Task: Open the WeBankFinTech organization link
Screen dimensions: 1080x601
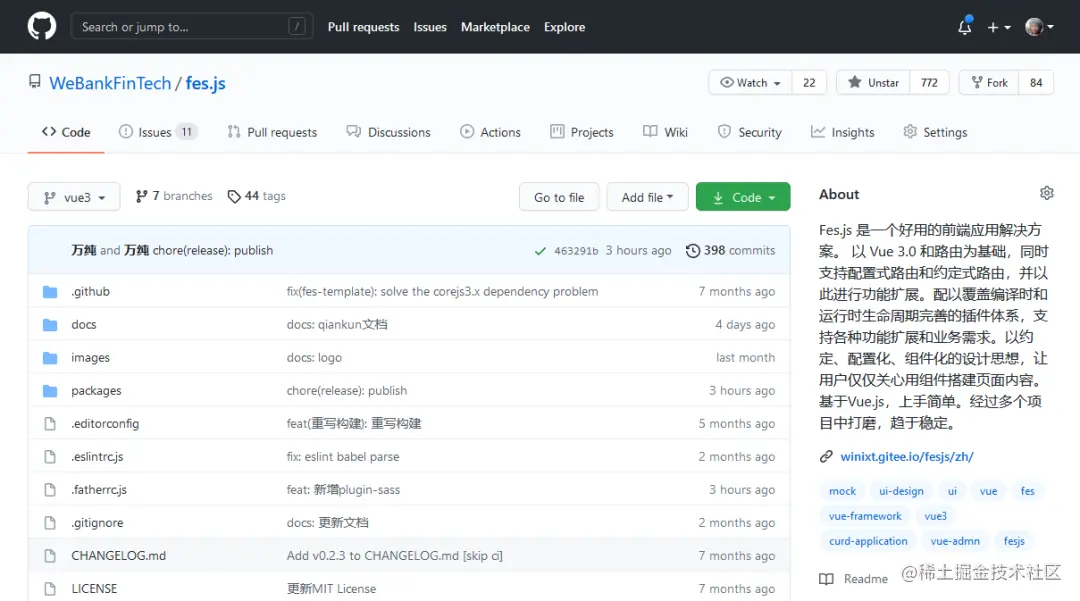Action: click(110, 83)
